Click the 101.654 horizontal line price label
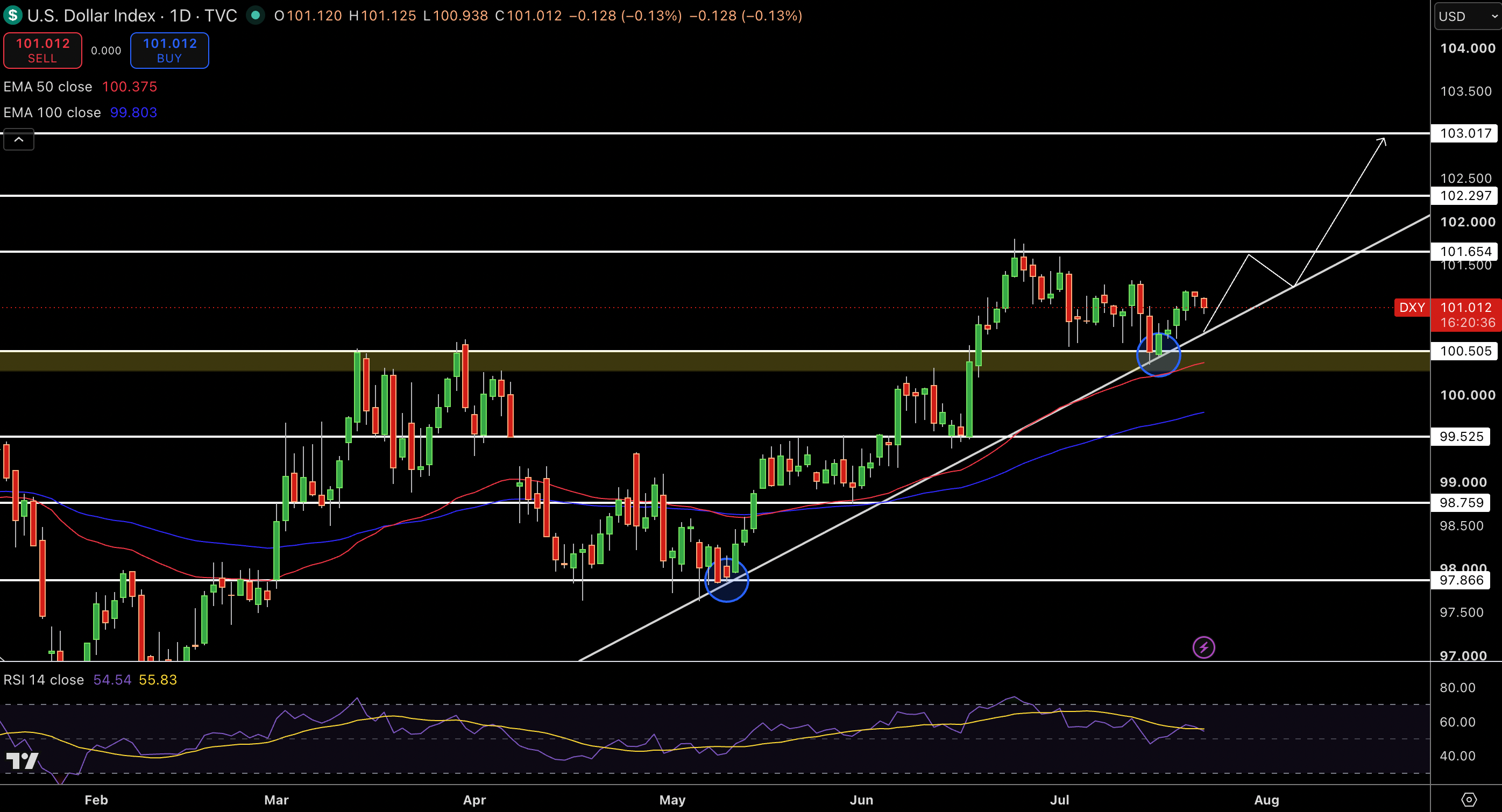 tap(1465, 252)
